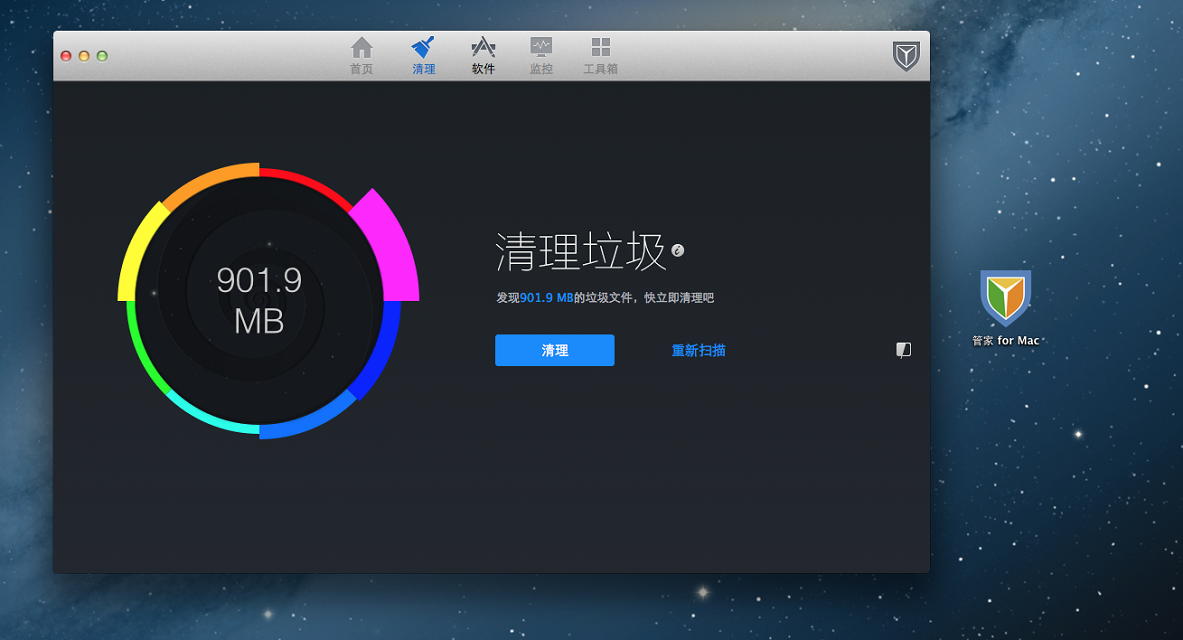Open the 首页 home tab
Image resolution: width=1183 pixels, height=640 pixels.
pyautogui.click(x=361, y=56)
